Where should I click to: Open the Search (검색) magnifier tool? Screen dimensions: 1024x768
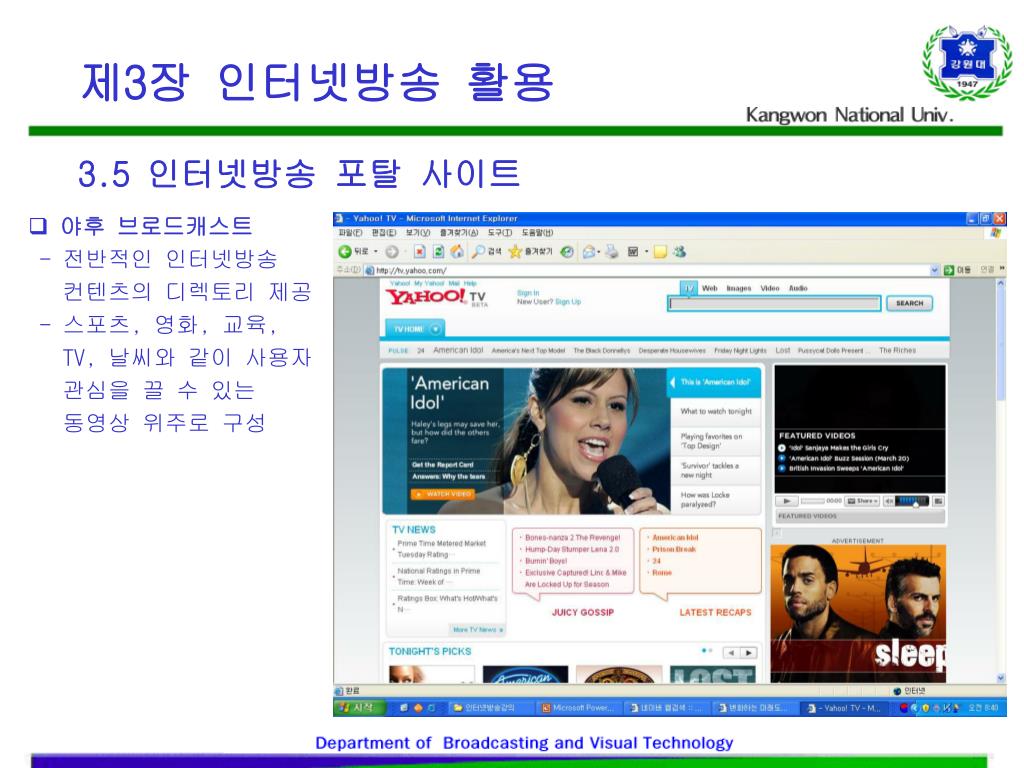tap(486, 251)
